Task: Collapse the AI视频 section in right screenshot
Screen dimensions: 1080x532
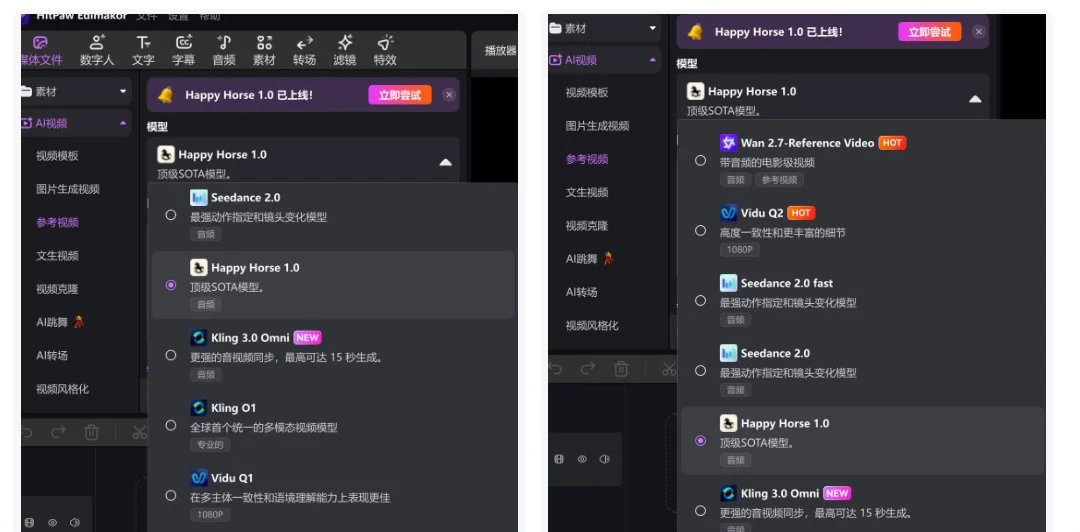Action: tap(653, 61)
